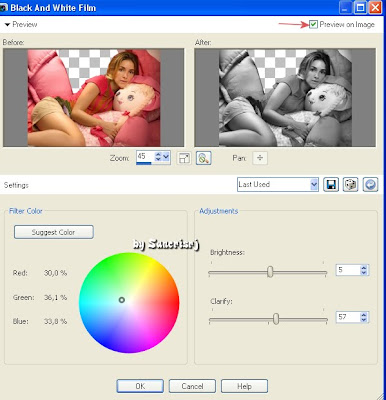
Task: Open the Zoom dropdown arrow
Action: click(x=166, y=157)
